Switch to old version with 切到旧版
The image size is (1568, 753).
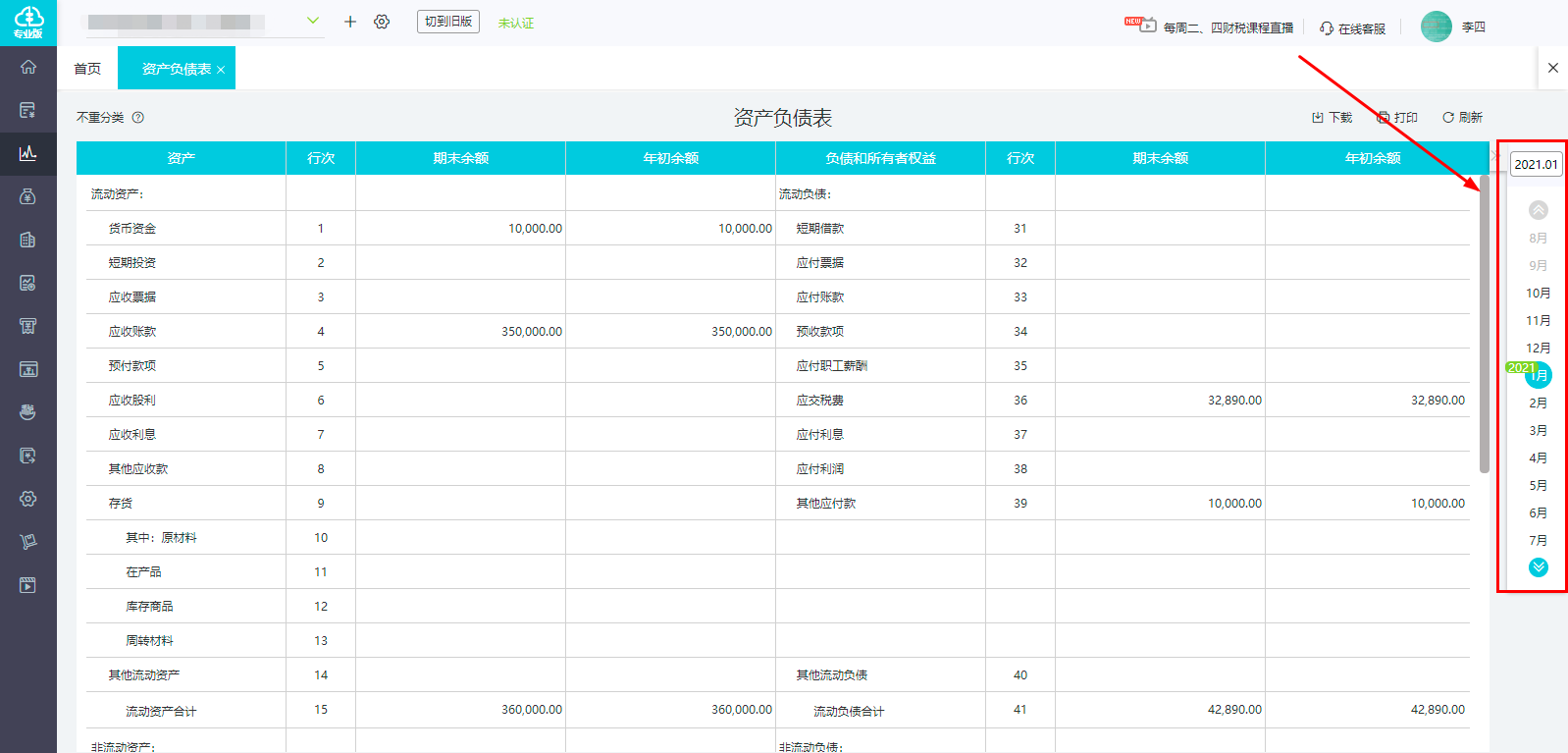(x=448, y=22)
